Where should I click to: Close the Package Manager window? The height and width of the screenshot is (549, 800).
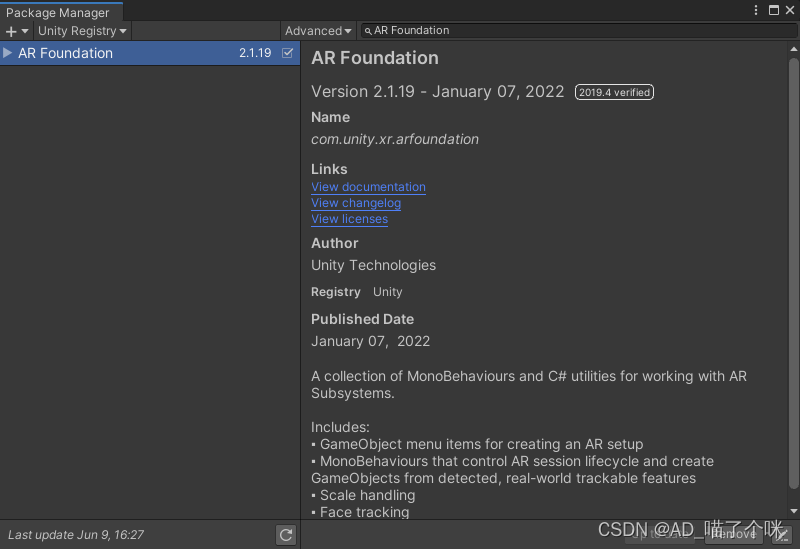tap(790, 10)
